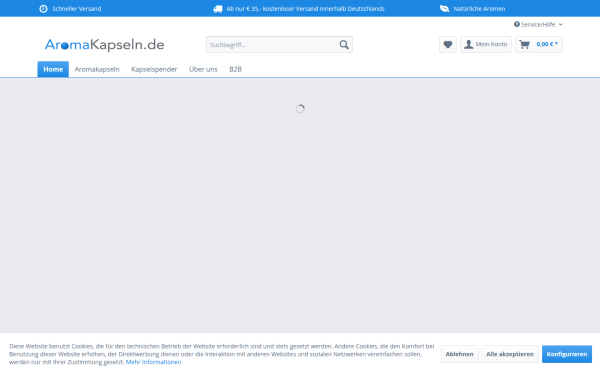Screen dimensions: 600x375
Task: Click the shopping cart icon
Action: coord(525,44)
